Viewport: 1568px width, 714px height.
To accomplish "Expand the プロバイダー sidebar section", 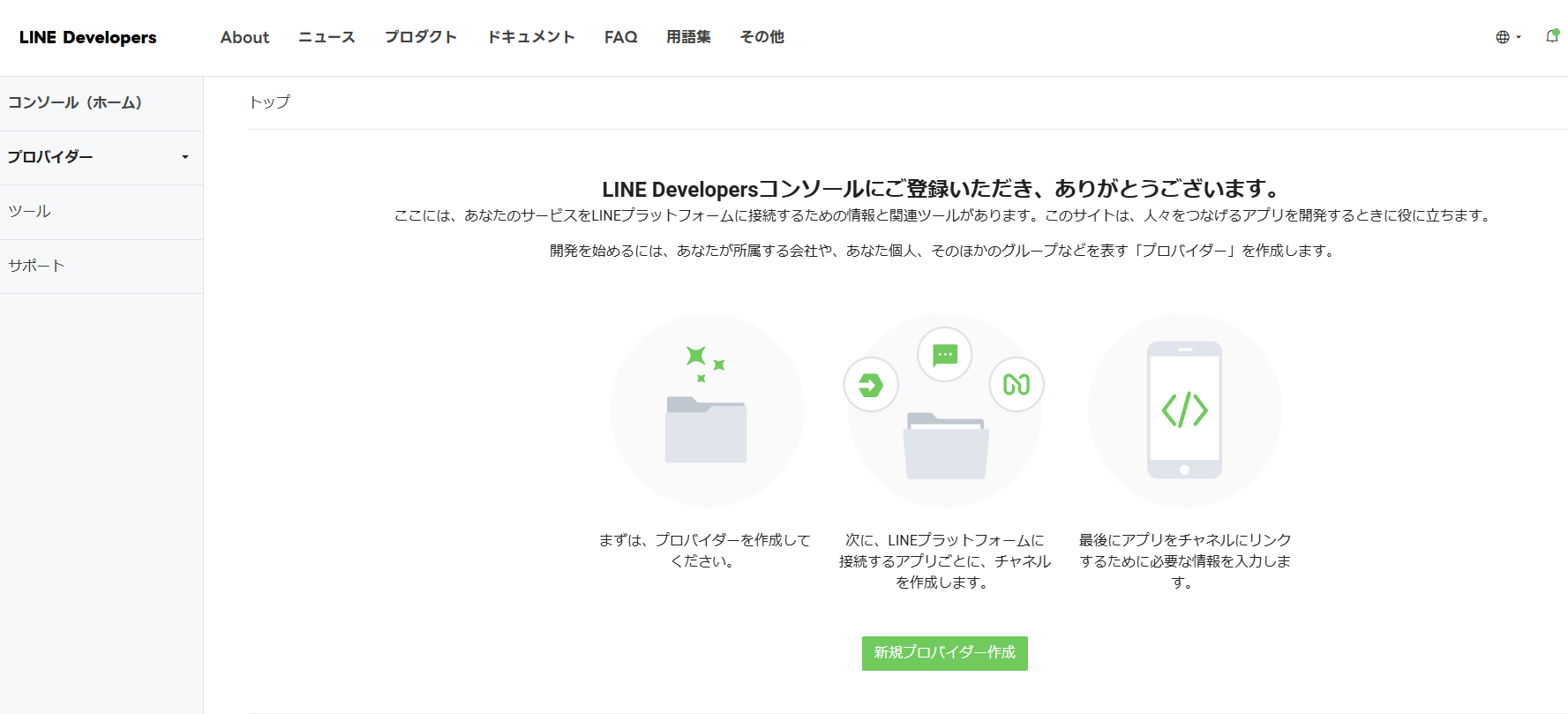I will pyautogui.click(x=101, y=157).
